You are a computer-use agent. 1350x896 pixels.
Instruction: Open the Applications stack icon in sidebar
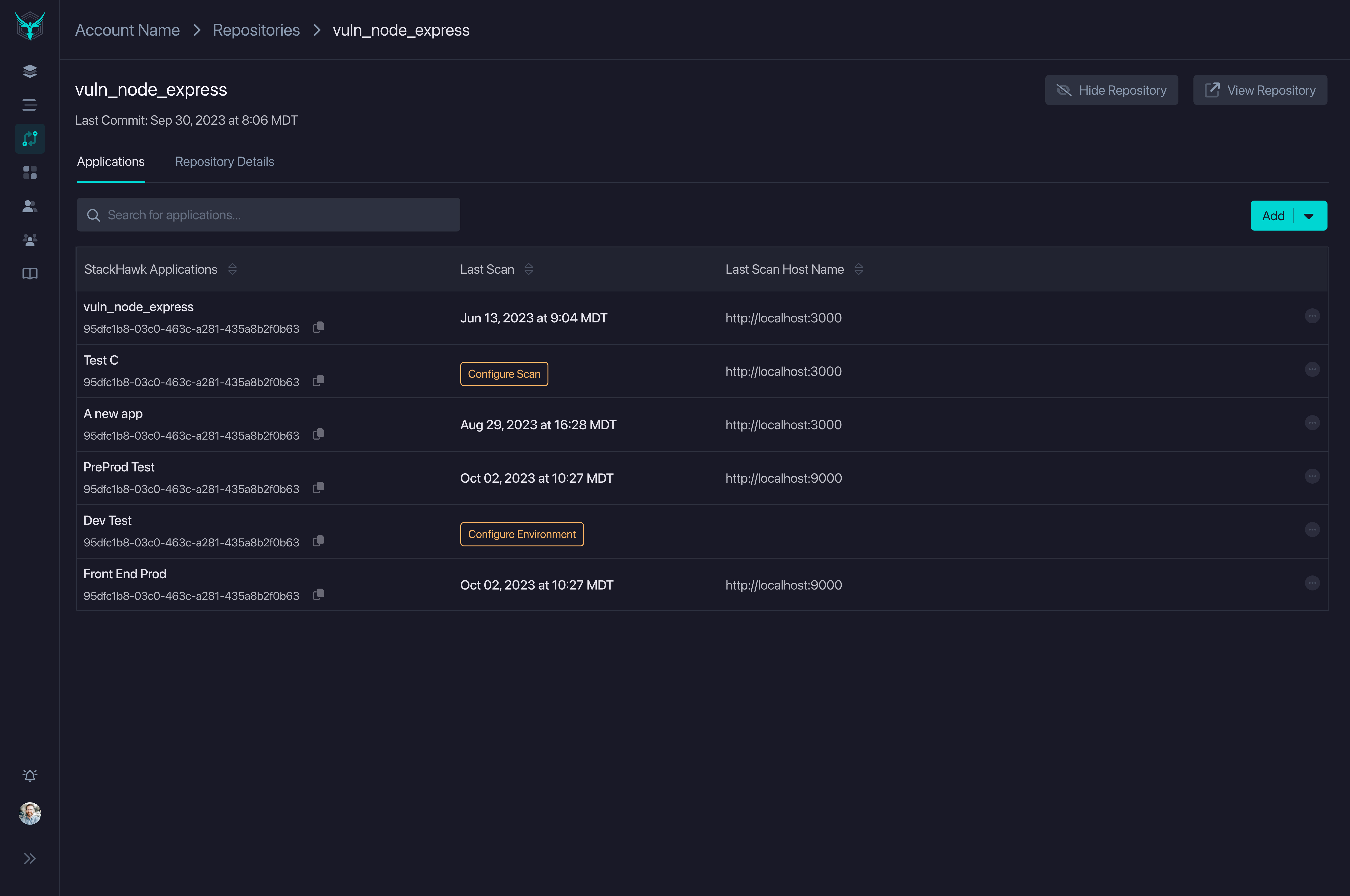(x=30, y=71)
